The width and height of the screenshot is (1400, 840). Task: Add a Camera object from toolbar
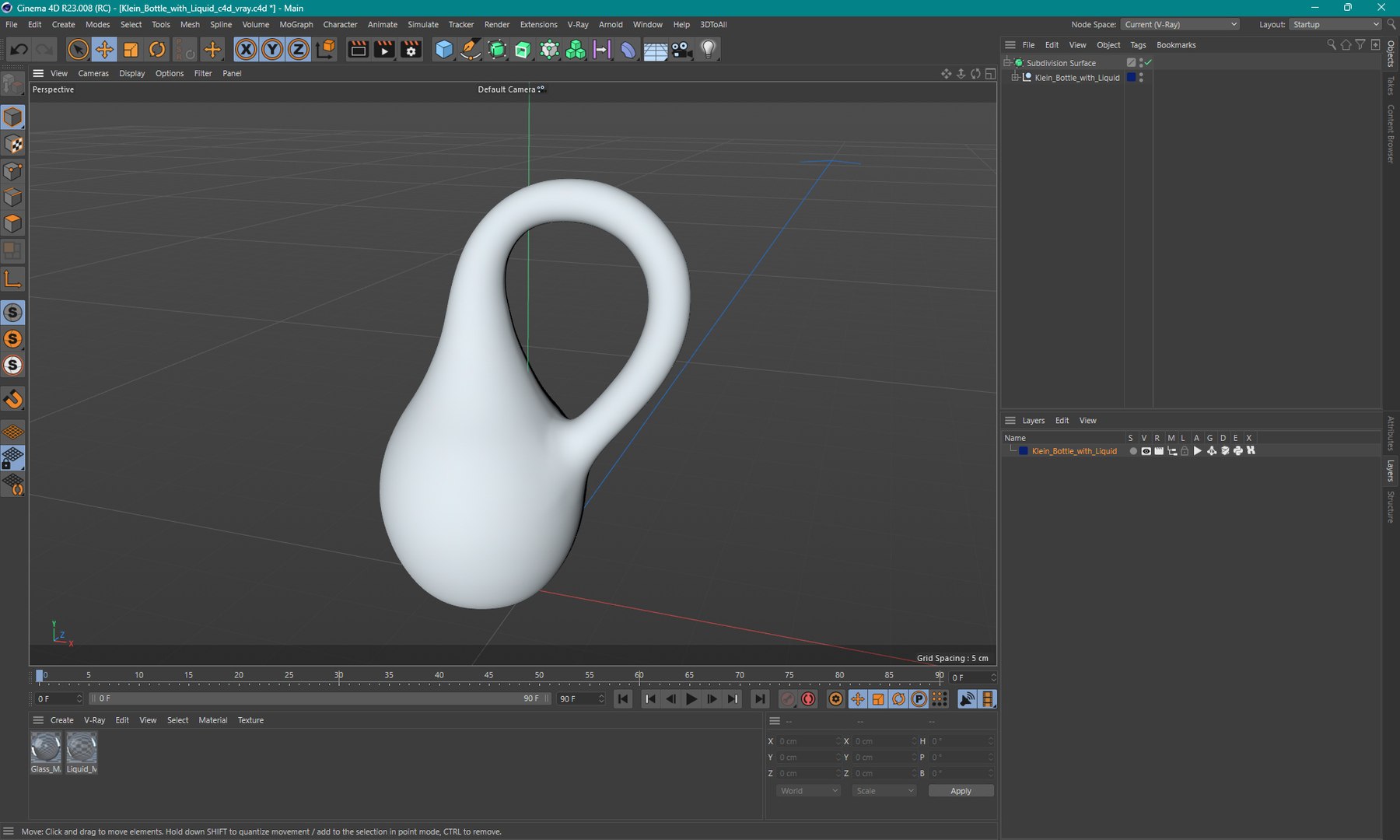click(x=682, y=50)
